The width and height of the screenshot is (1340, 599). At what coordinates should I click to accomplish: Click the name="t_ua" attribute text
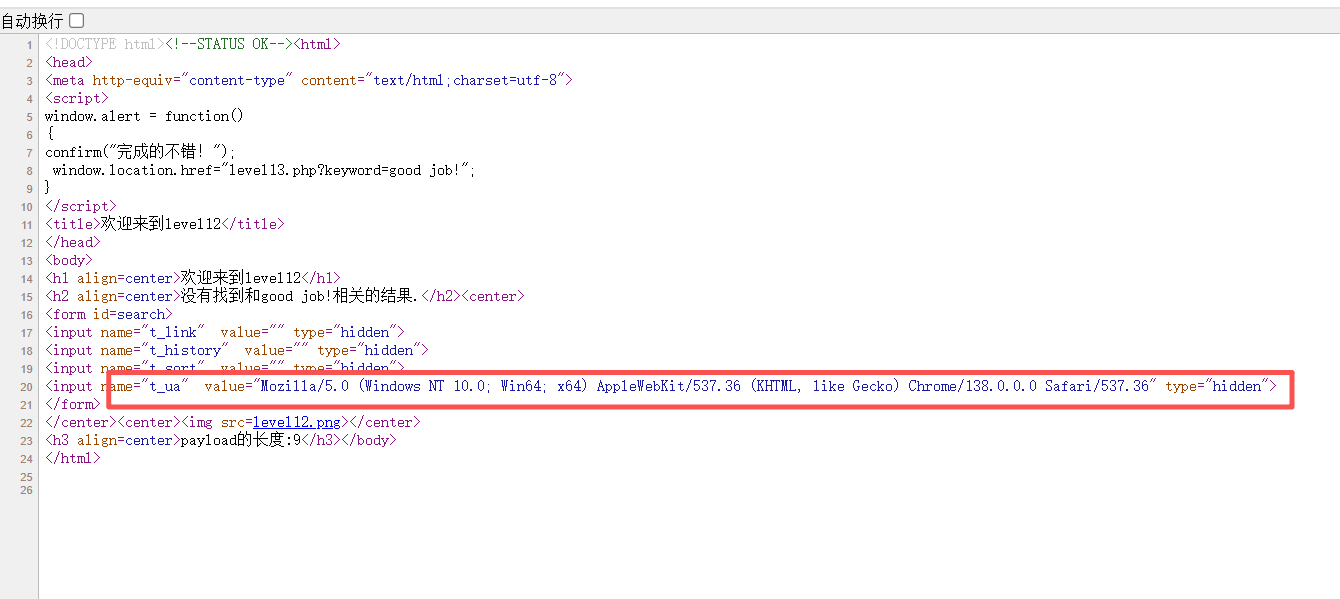(x=145, y=386)
